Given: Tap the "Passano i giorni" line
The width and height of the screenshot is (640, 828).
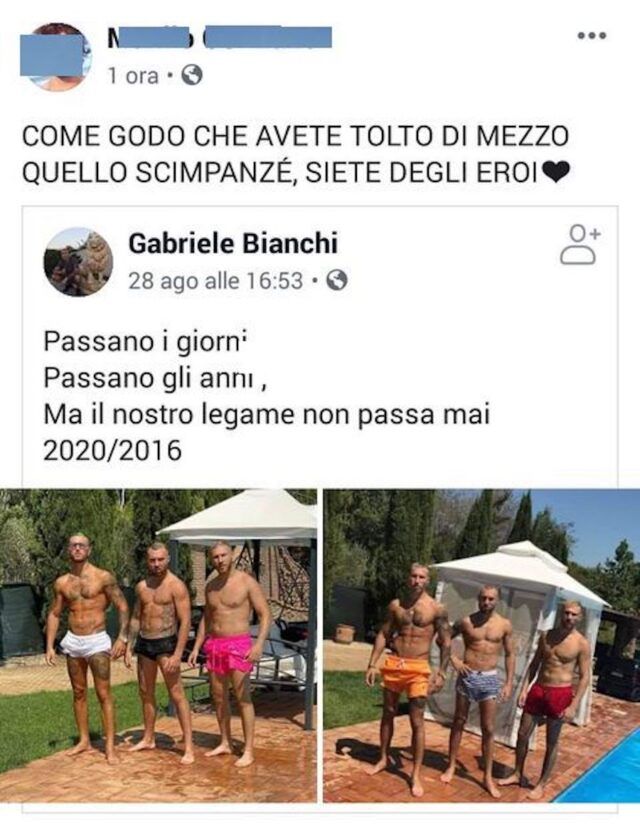Looking at the screenshot, I should click(x=146, y=342).
